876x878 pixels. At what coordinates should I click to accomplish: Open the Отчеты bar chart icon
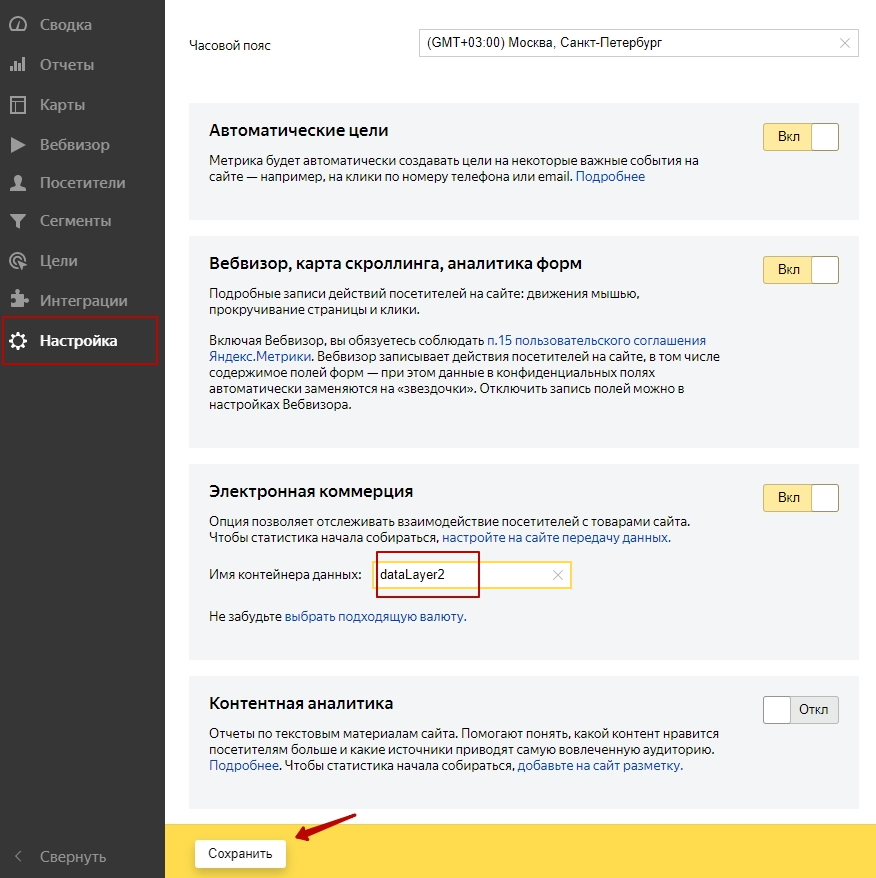click(17, 65)
